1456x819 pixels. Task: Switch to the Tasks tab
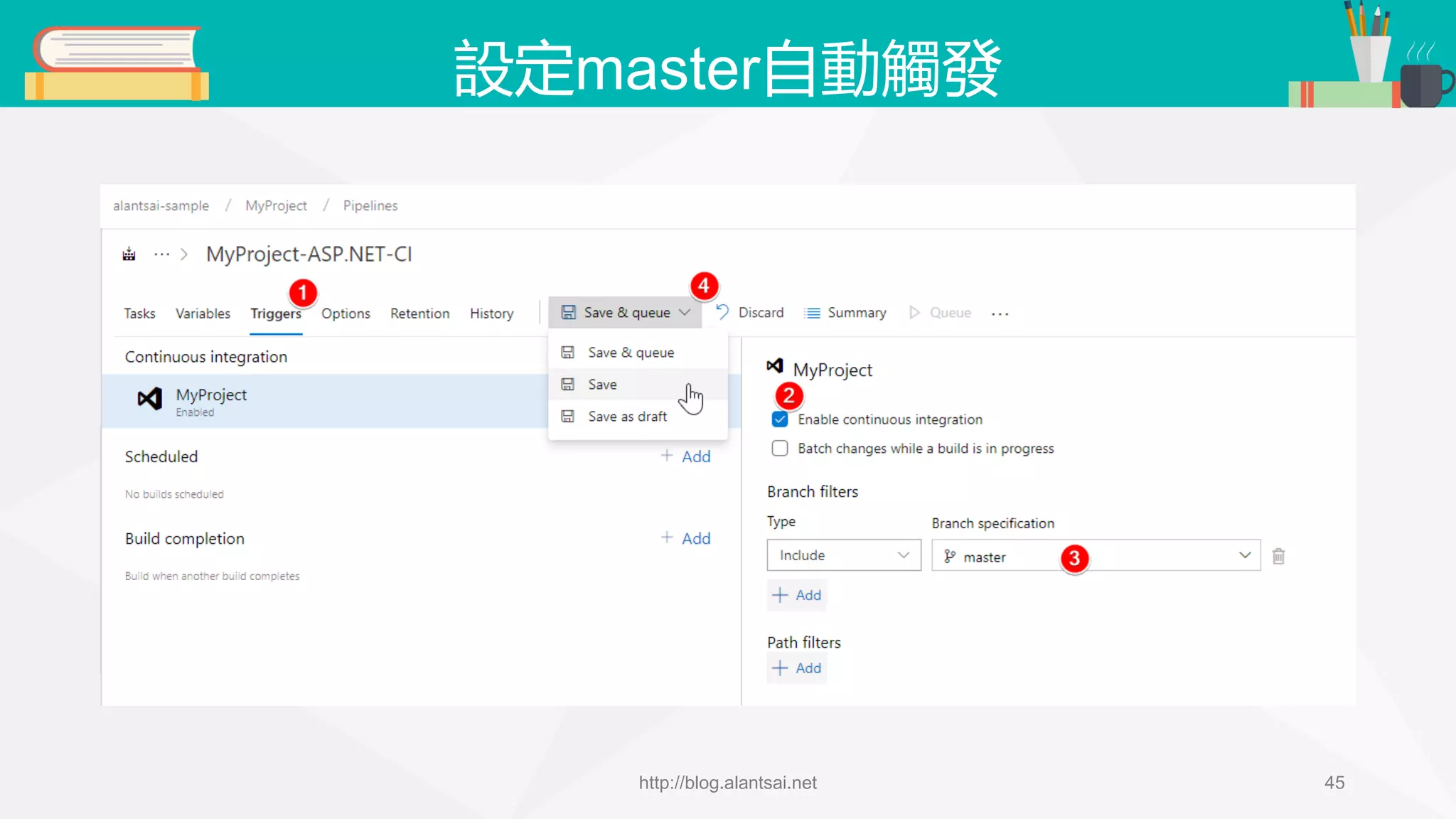coord(139,314)
